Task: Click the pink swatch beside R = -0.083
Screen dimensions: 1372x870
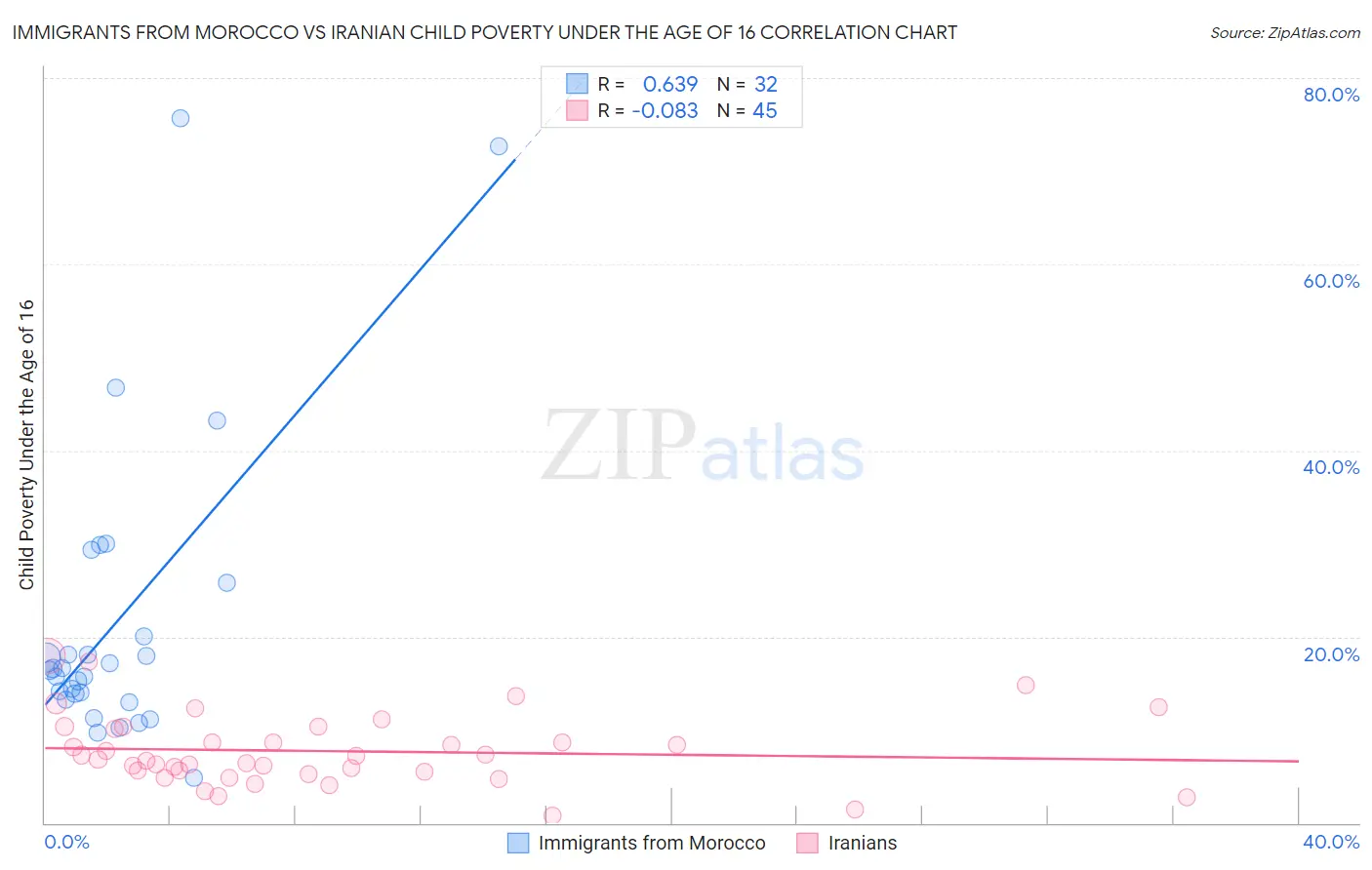Action: tap(577, 110)
